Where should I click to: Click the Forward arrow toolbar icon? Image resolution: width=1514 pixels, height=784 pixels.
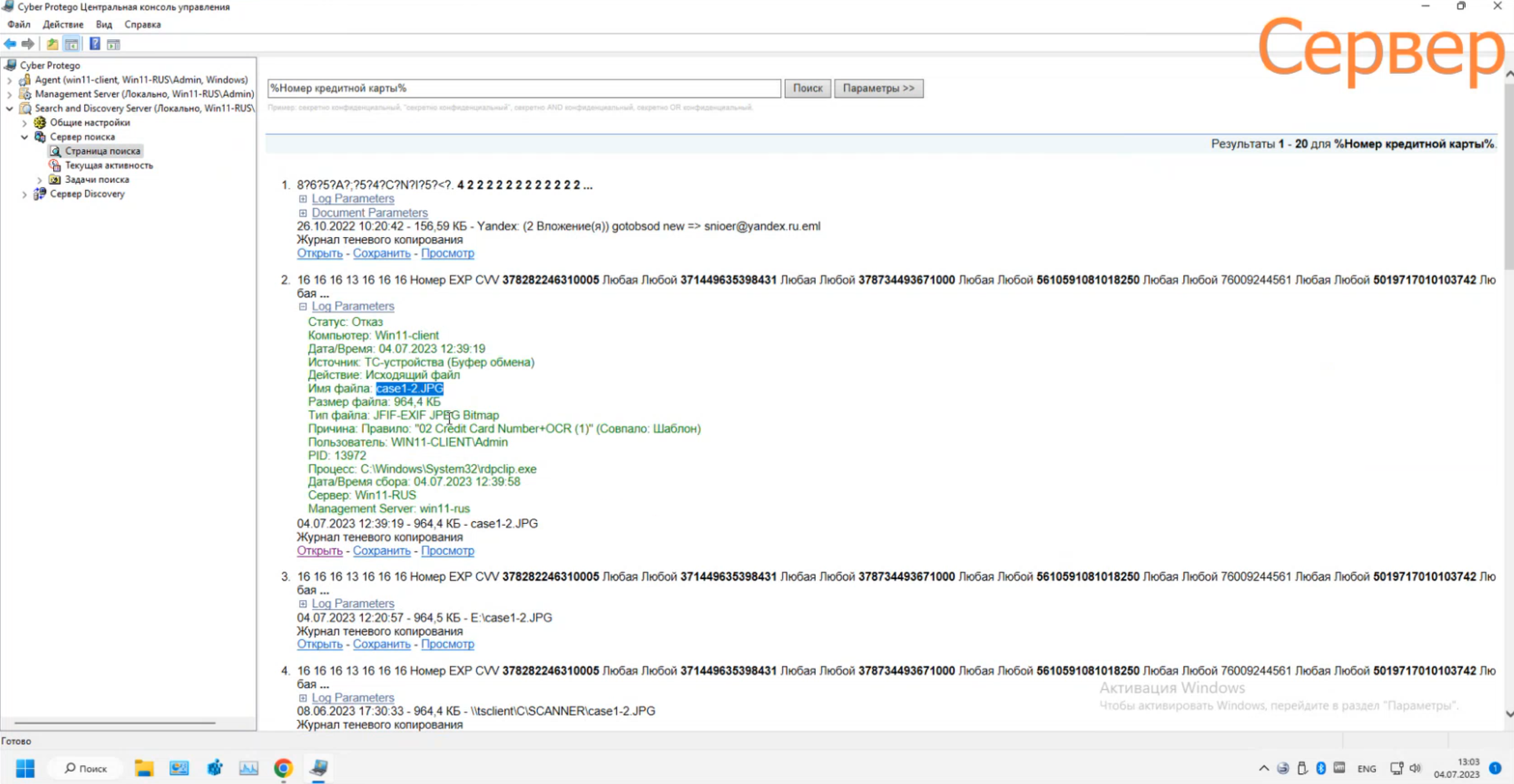[28, 44]
